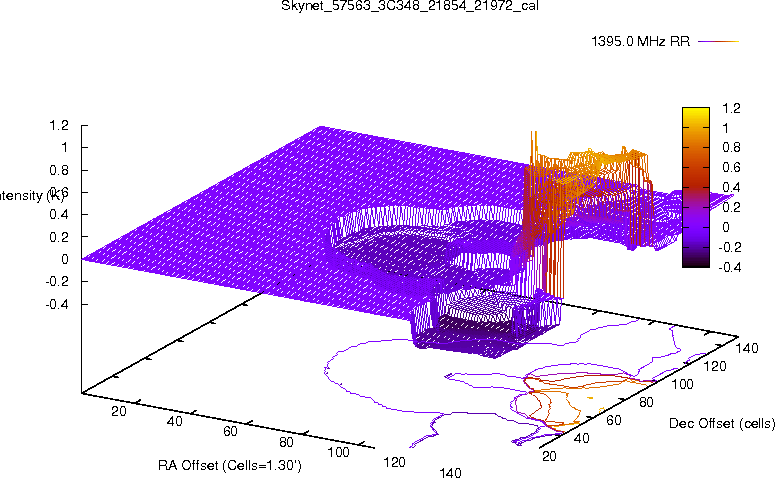Click the color bar tick label 0.2

pyautogui.click(x=731, y=208)
